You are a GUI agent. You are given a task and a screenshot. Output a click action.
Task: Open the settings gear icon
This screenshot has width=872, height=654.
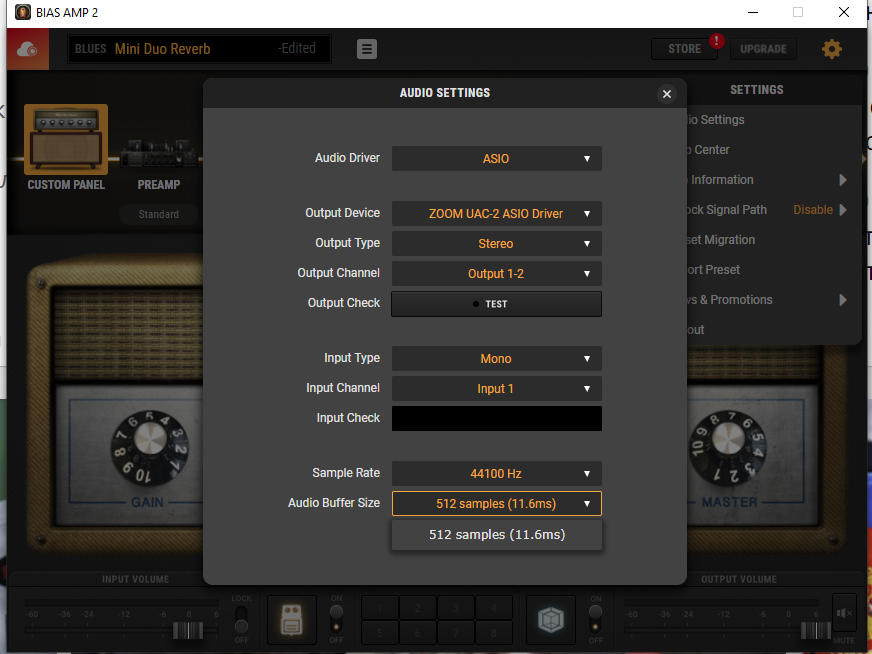(831, 49)
